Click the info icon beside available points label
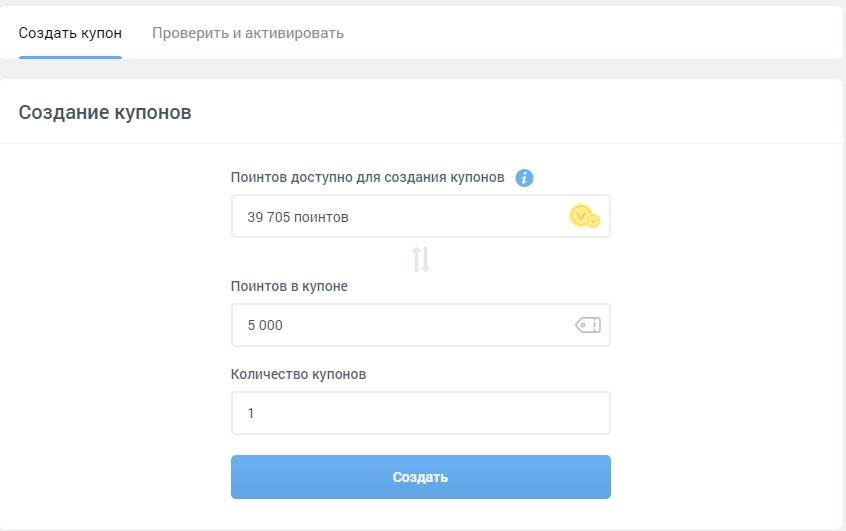This screenshot has width=846, height=531. 524,178
